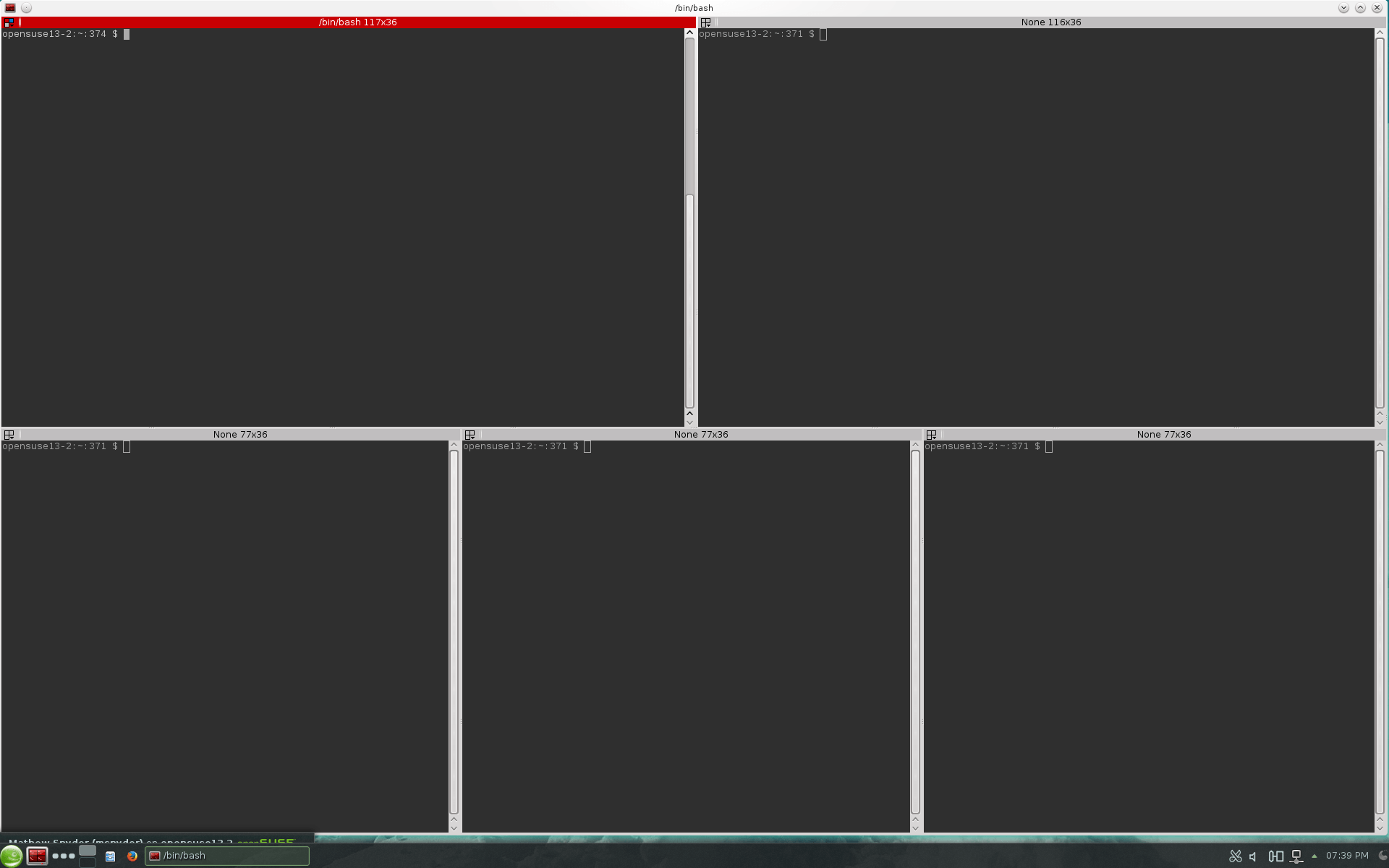Screen dimensions: 1389x868
Task: Open the device notifier tray icon
Action: click(1275, 856)
